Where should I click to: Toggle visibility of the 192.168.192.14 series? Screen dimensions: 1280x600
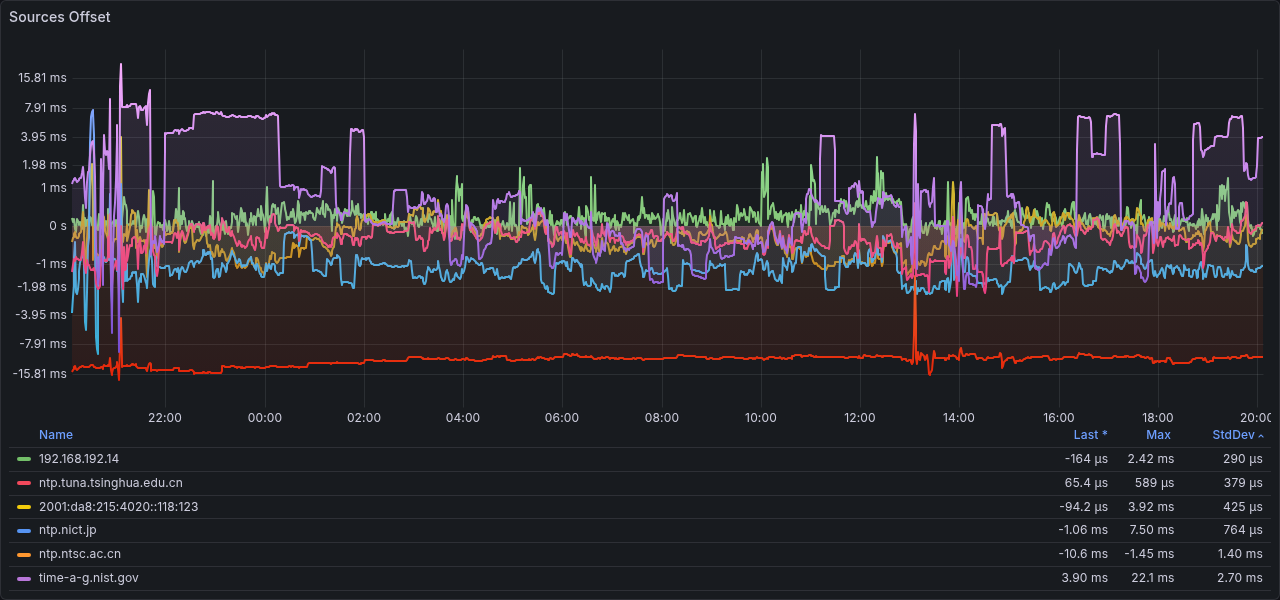(79, 459)
